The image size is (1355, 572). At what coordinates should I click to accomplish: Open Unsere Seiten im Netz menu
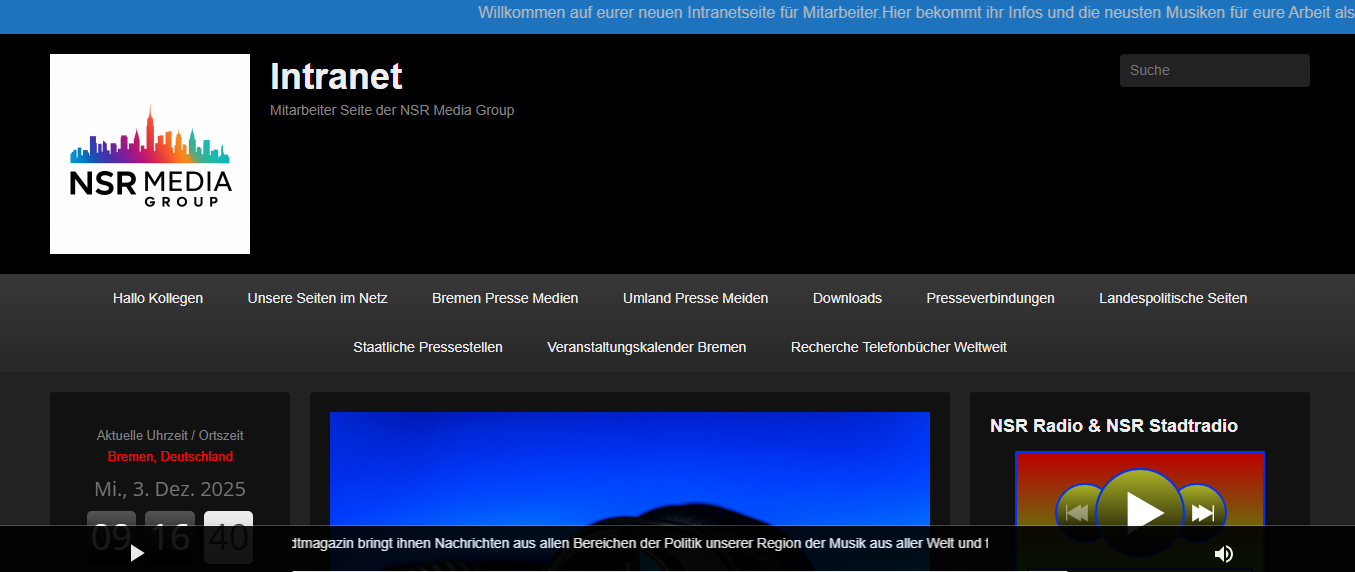(x=317, y=298)
